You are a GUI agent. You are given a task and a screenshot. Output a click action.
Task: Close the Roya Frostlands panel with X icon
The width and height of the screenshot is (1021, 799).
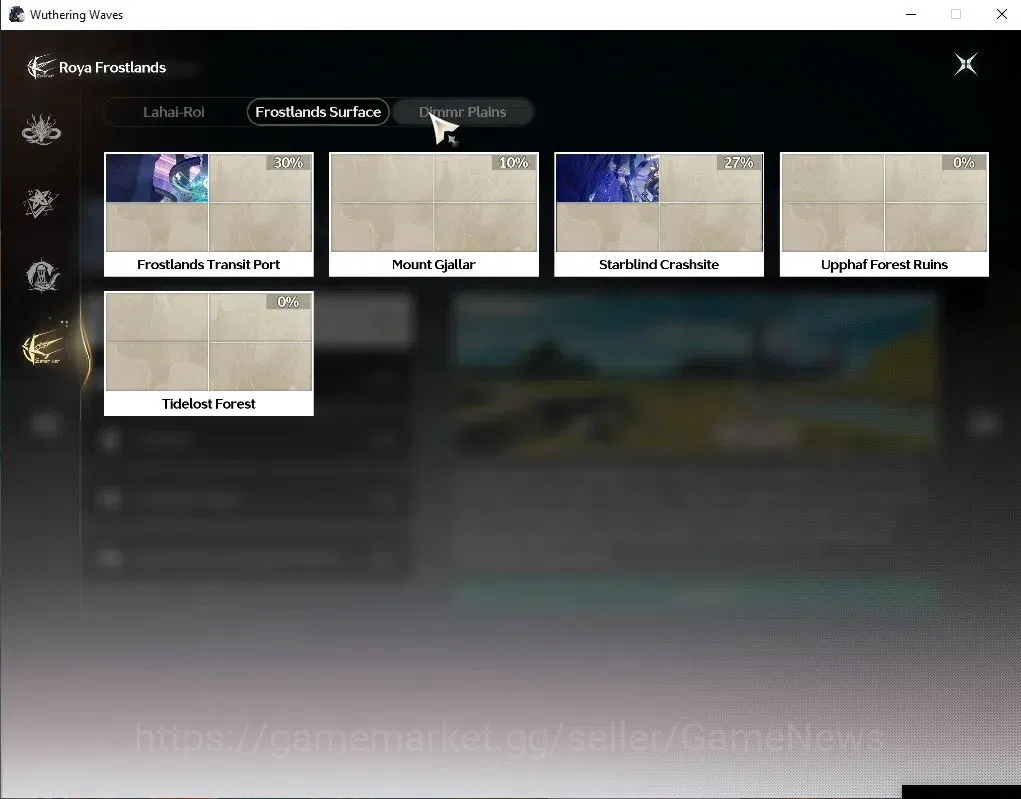[966, 64]
